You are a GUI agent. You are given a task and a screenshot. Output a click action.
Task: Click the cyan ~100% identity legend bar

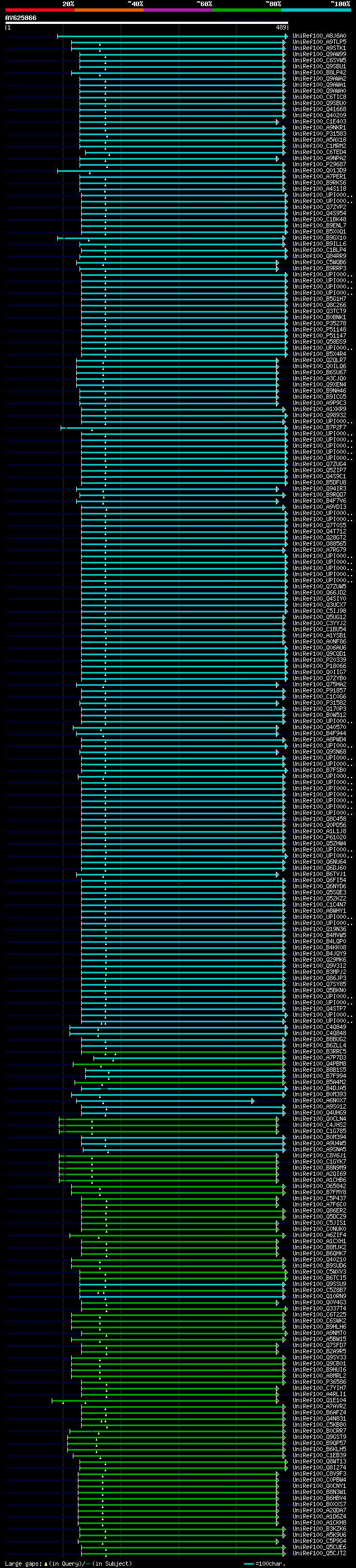coord(317,10)
